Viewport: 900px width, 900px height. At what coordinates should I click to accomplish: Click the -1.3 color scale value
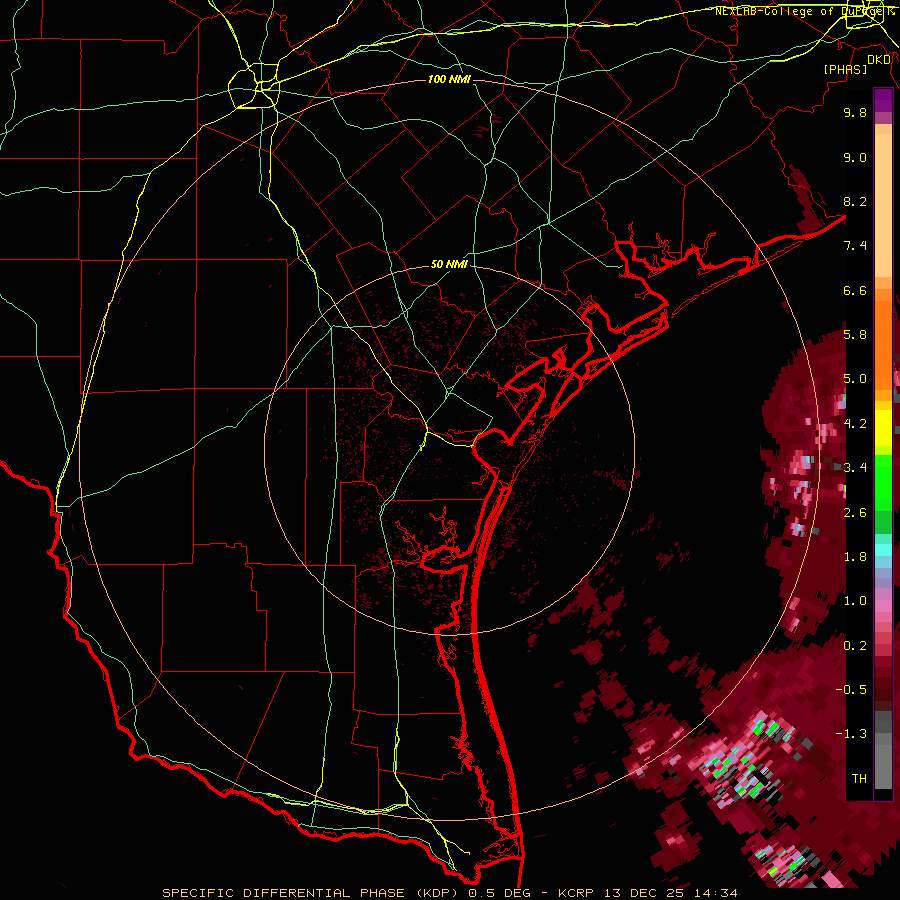click(x=851, y=734)
